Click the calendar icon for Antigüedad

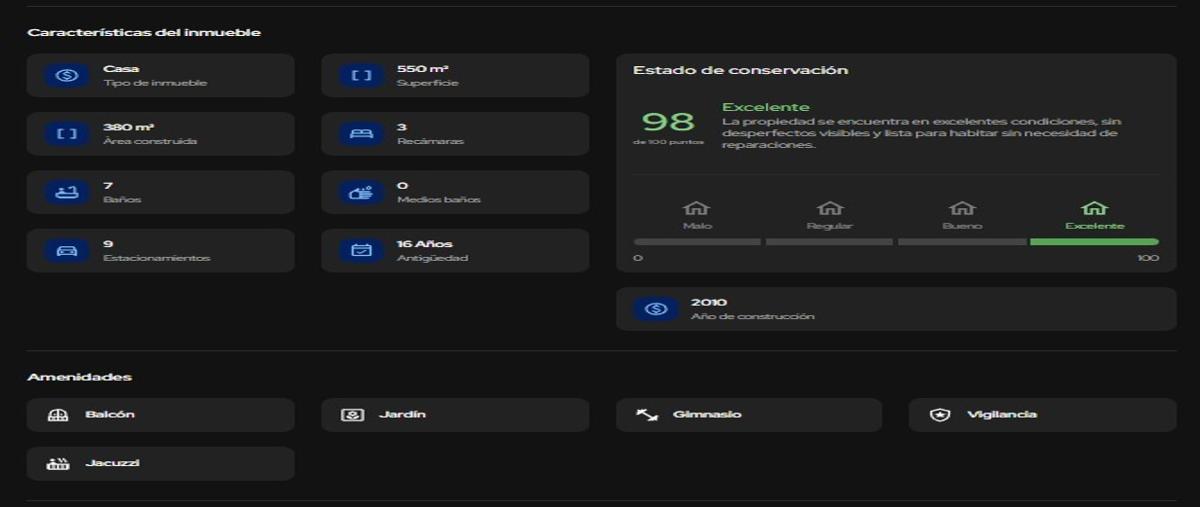pyautogui.click(x=361, y=250)
